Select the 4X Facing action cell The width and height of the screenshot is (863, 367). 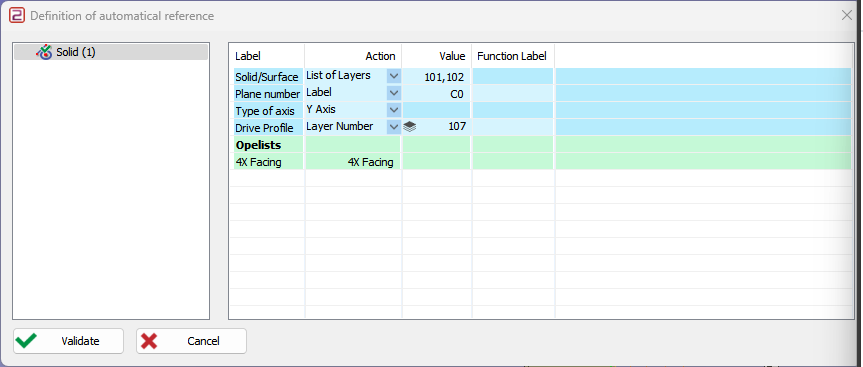[353, 162]
